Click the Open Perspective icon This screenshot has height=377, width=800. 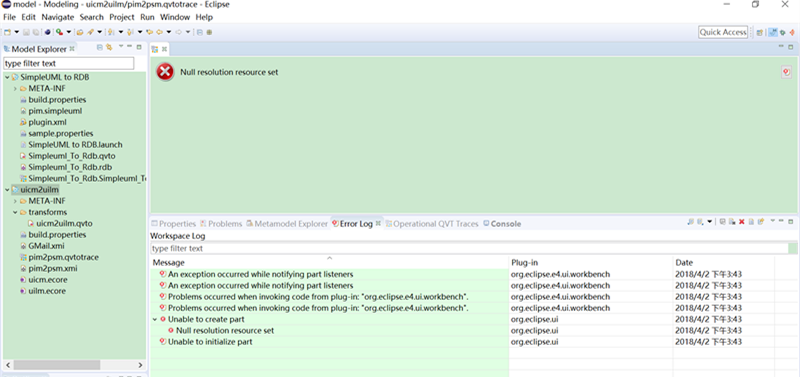tap(760, 32)
